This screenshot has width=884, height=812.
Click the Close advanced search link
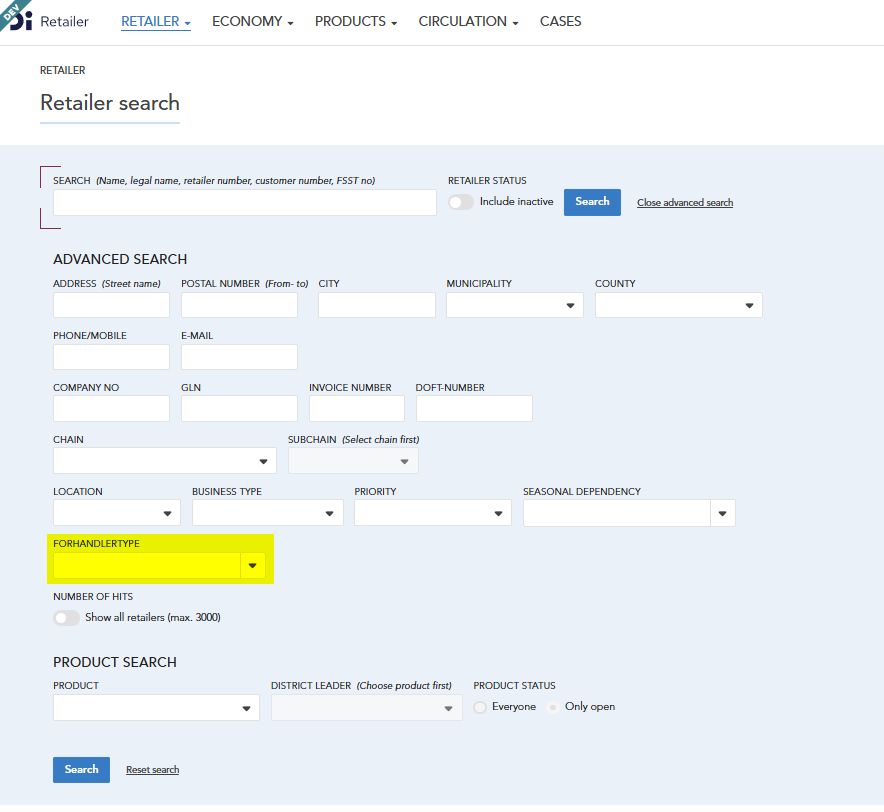pyautogui.click(x=685, y=202)
